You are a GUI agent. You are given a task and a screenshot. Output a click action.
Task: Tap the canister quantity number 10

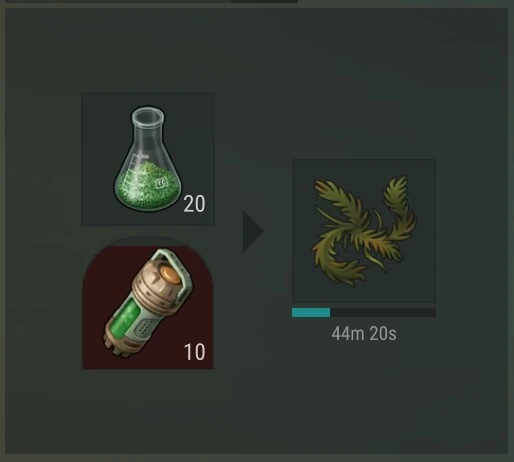pos(195,352)
